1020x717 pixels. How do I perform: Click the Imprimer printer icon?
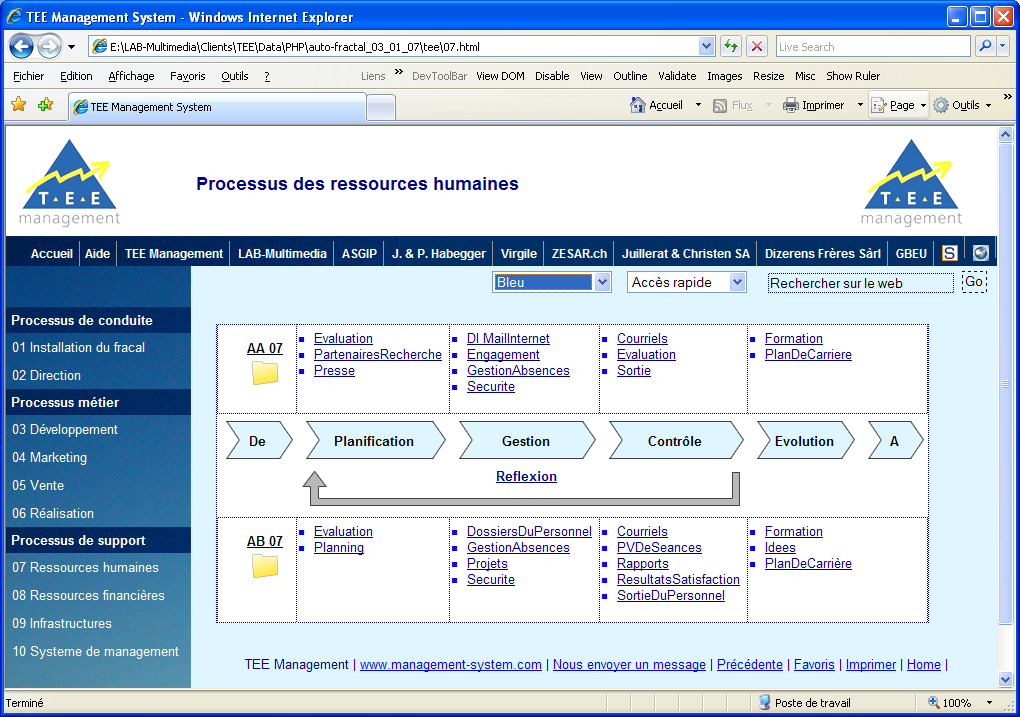790,105
